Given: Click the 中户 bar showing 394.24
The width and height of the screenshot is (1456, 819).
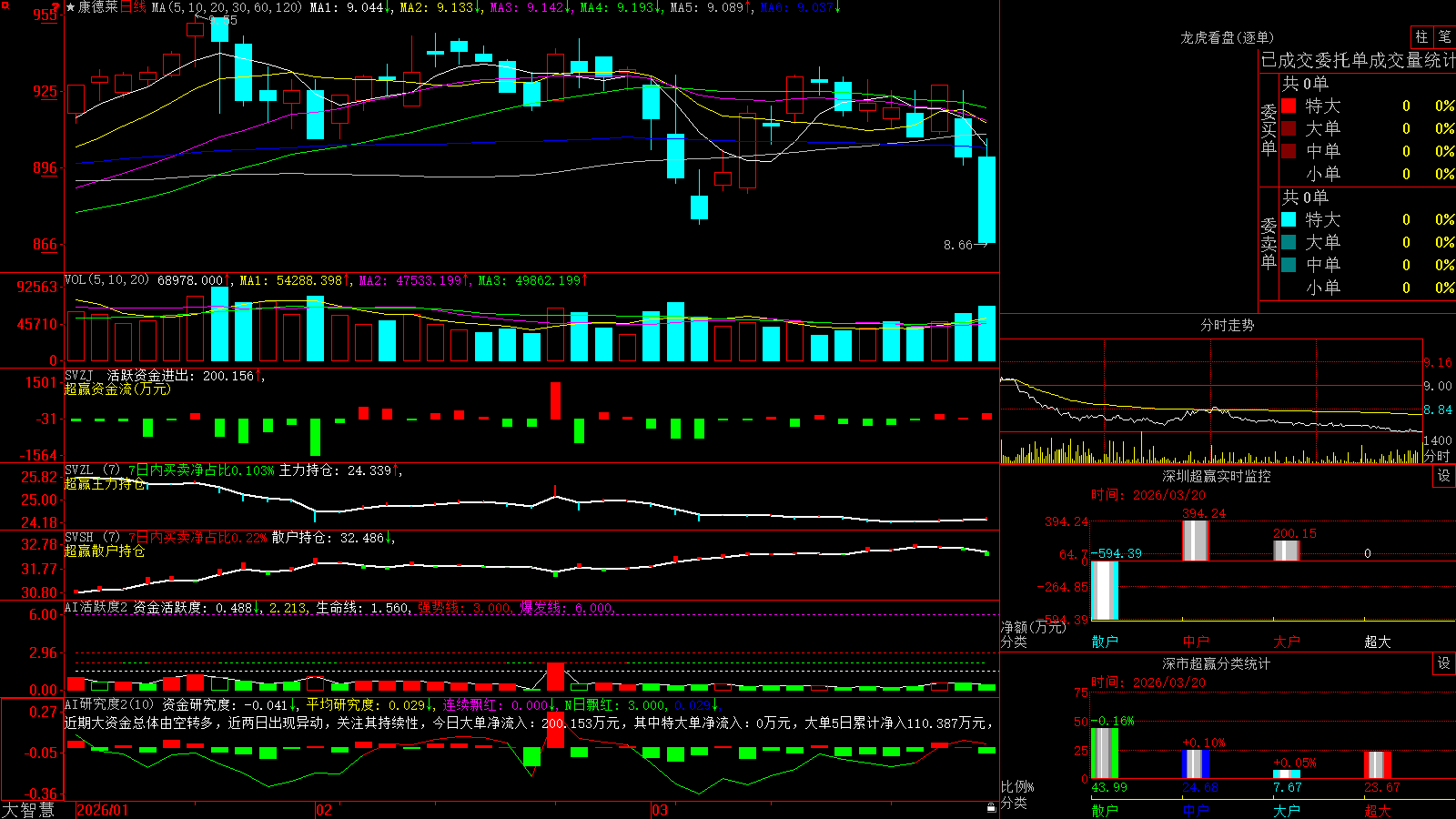Looking at the screenshot, I should [x=1195, y=541].
